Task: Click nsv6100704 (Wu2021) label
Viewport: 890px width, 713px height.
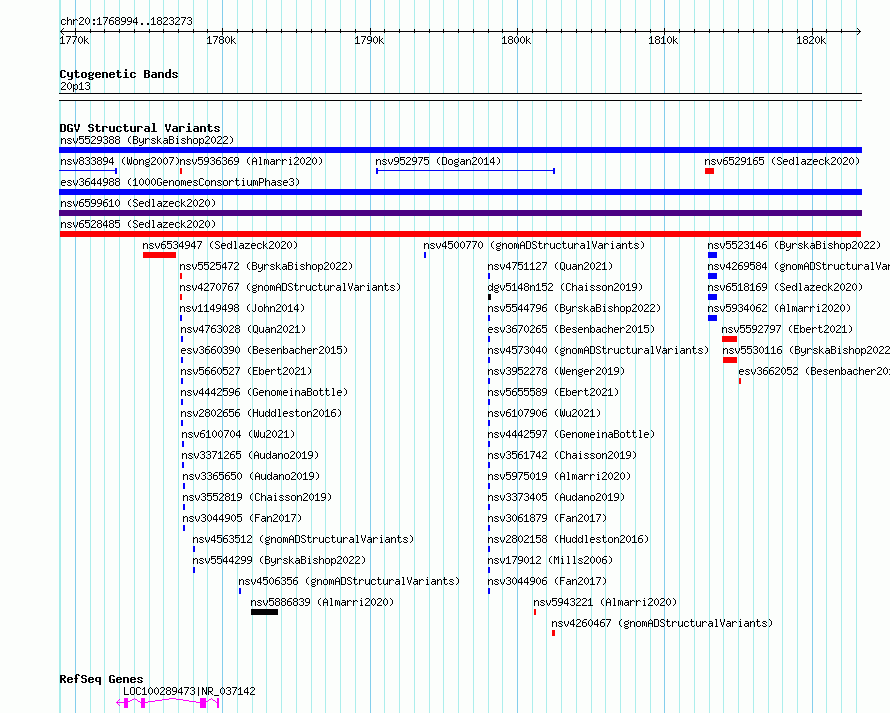Action: click(238, 434)
